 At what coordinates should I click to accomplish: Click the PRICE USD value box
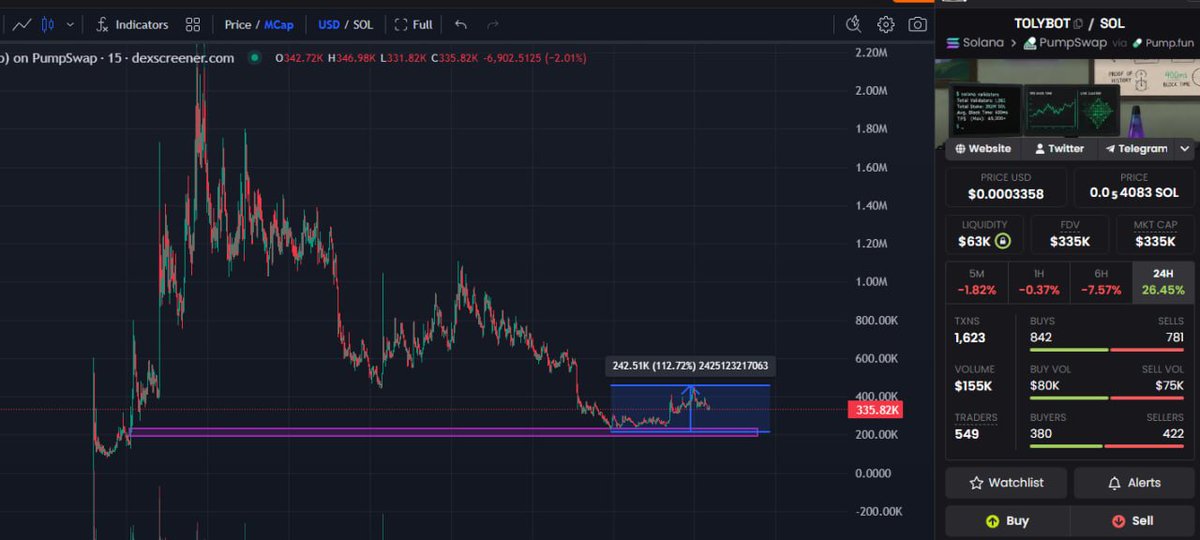tap(1005, 187)
